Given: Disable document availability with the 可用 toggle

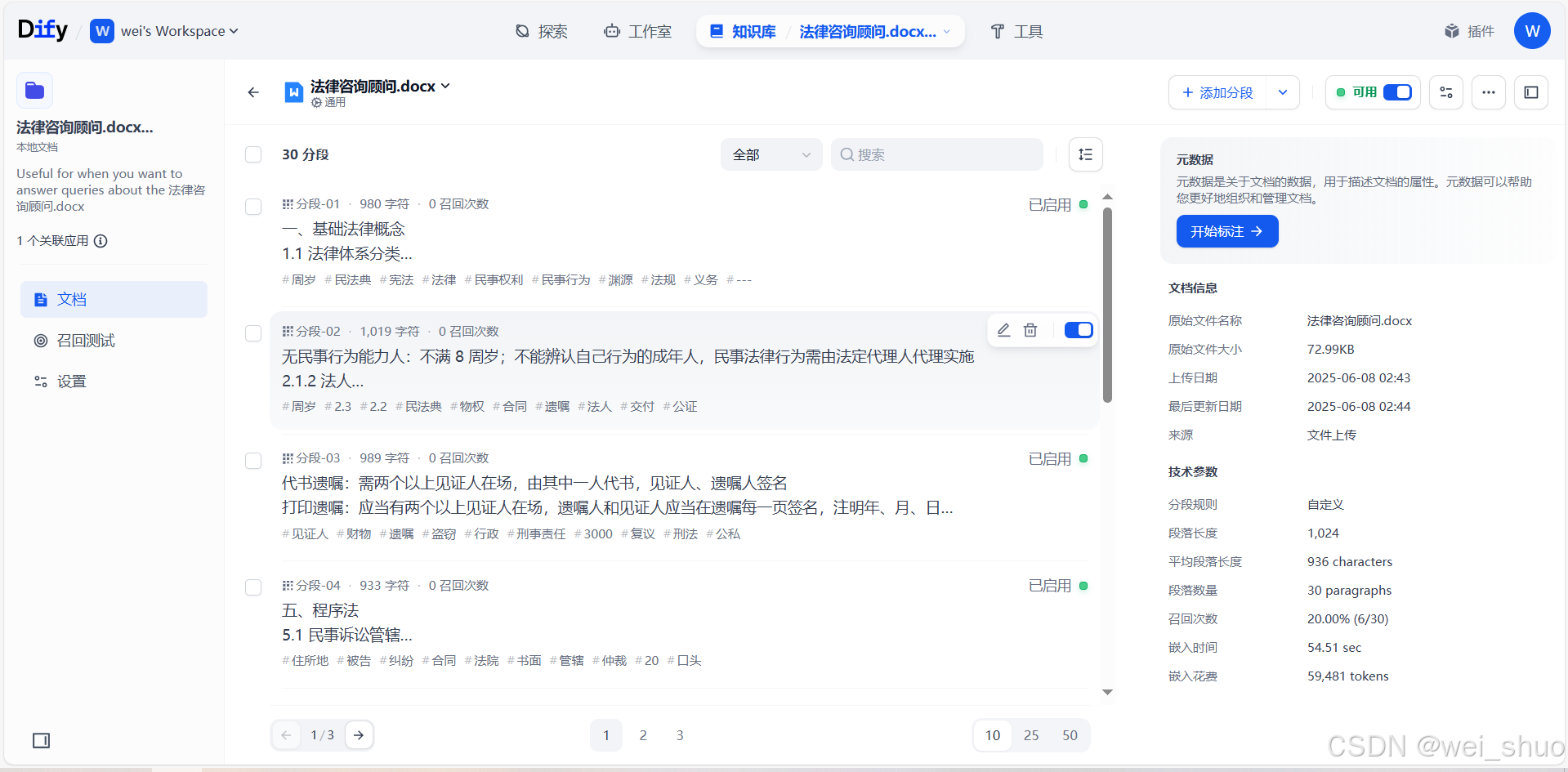Looking at the screenshot, I should coord(1397,92).
